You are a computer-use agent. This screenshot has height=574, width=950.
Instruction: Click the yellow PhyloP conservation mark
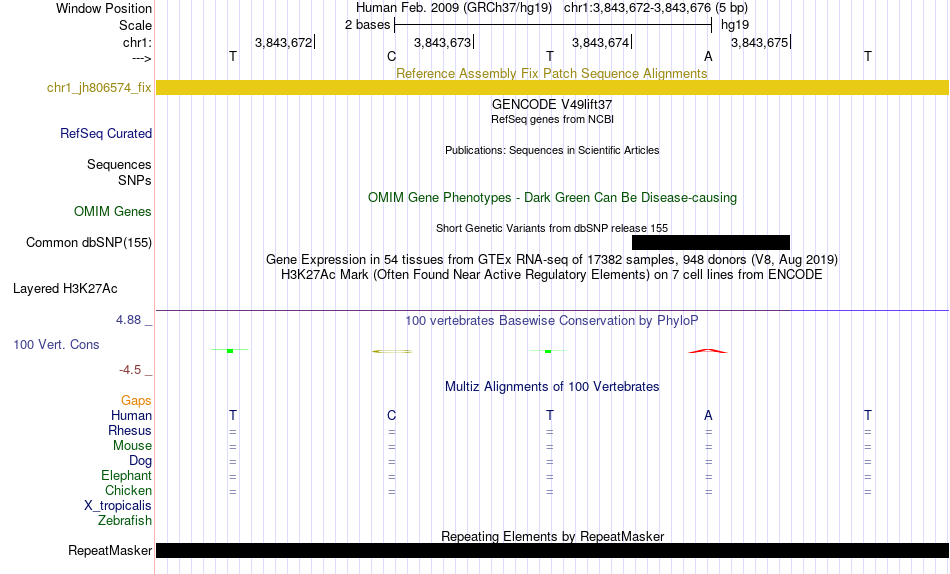[392, 351]
